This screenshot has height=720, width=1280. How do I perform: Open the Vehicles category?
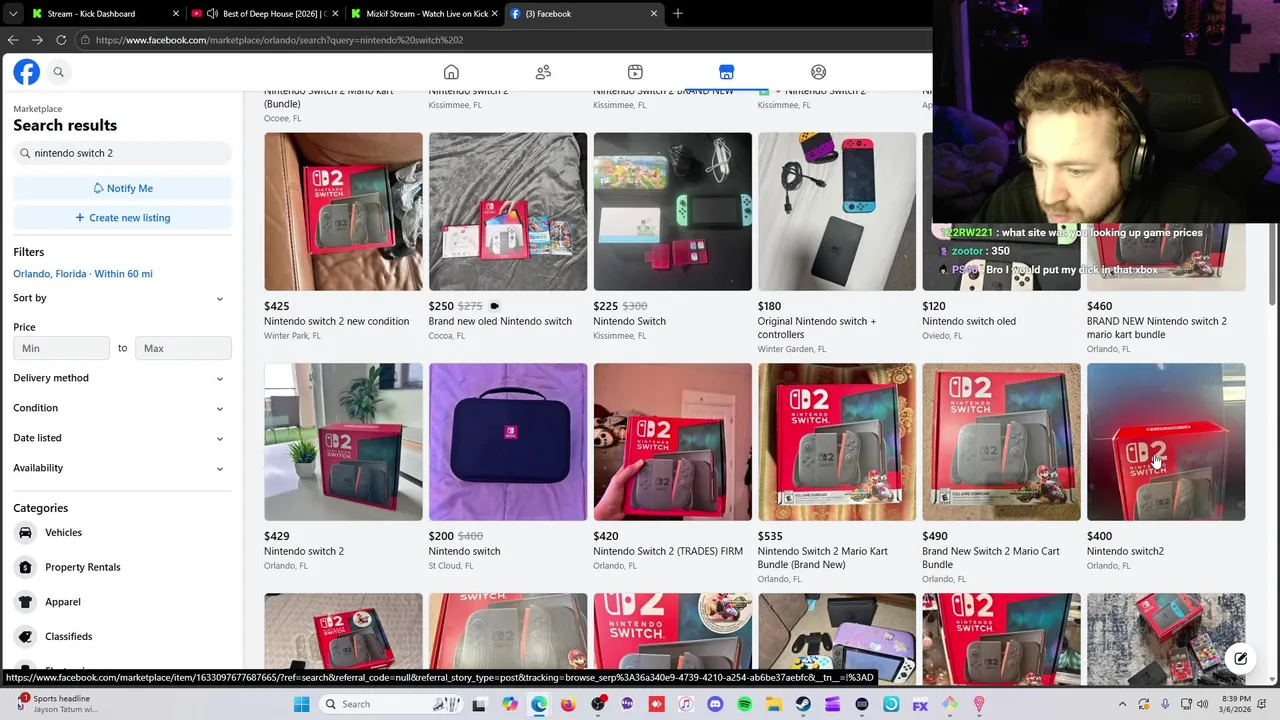(x=122, y=533)
